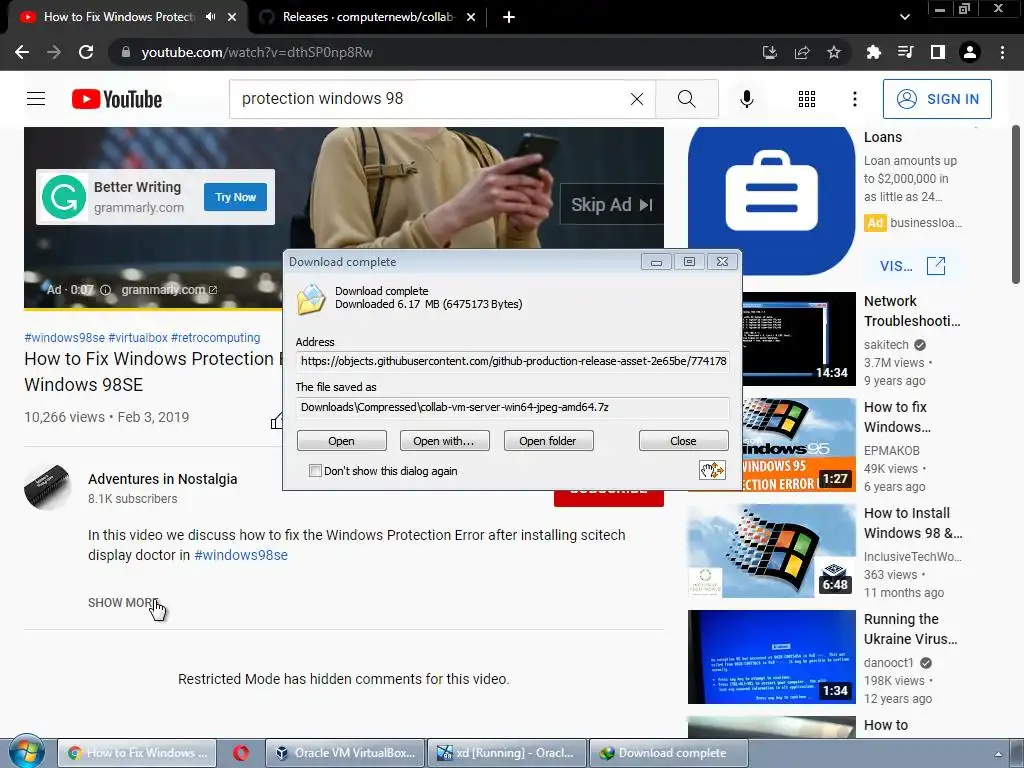
Task: Check Don't show this dialog again
Action: [x=315, y=471]
